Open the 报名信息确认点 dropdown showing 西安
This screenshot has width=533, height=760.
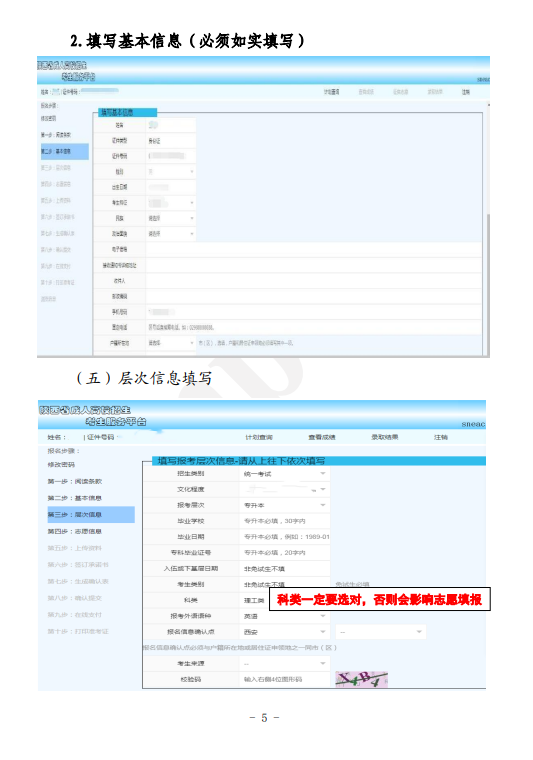point(284,632)
